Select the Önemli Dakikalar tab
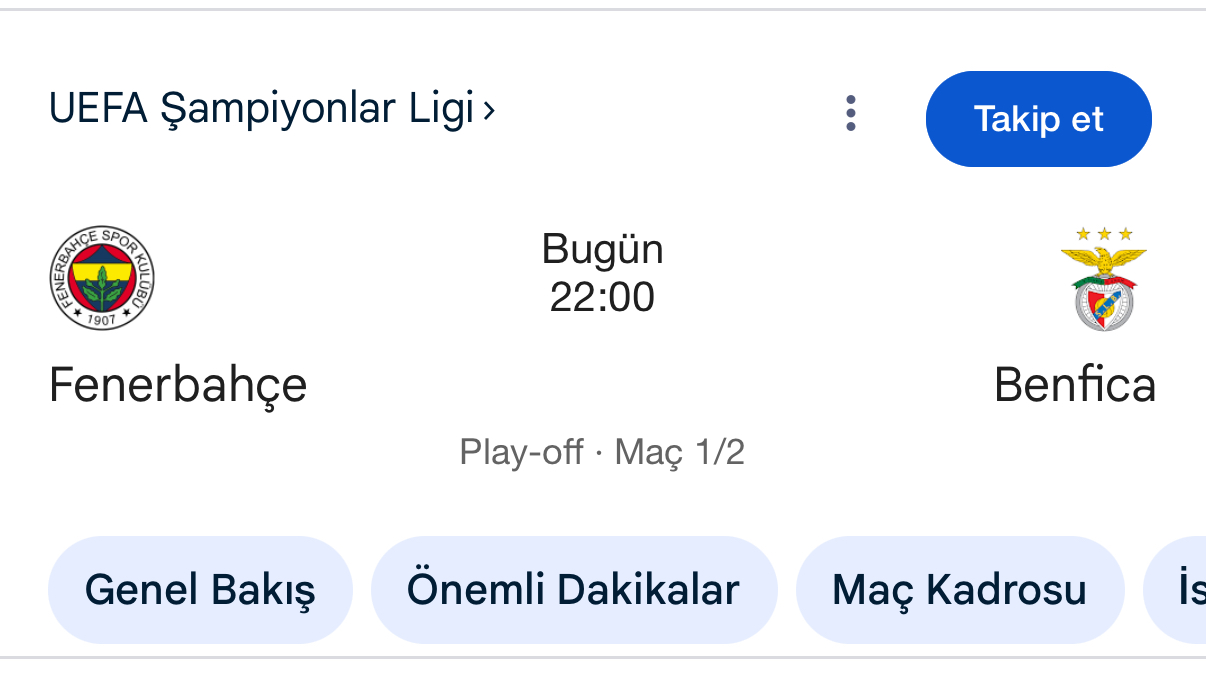 (573, 590)
